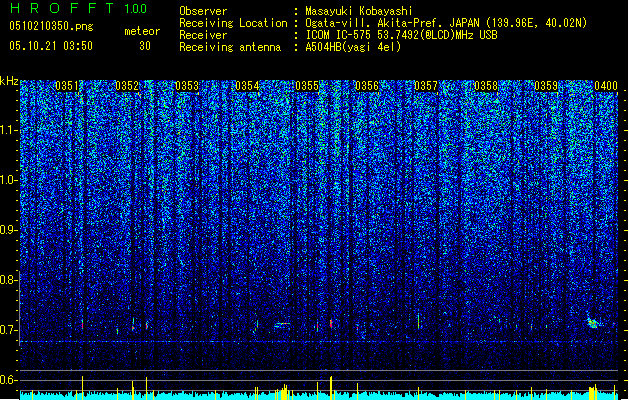Click the 0.7 frequency axis label
This screenshot has height=400, width=629.
(x=8, y=330)
